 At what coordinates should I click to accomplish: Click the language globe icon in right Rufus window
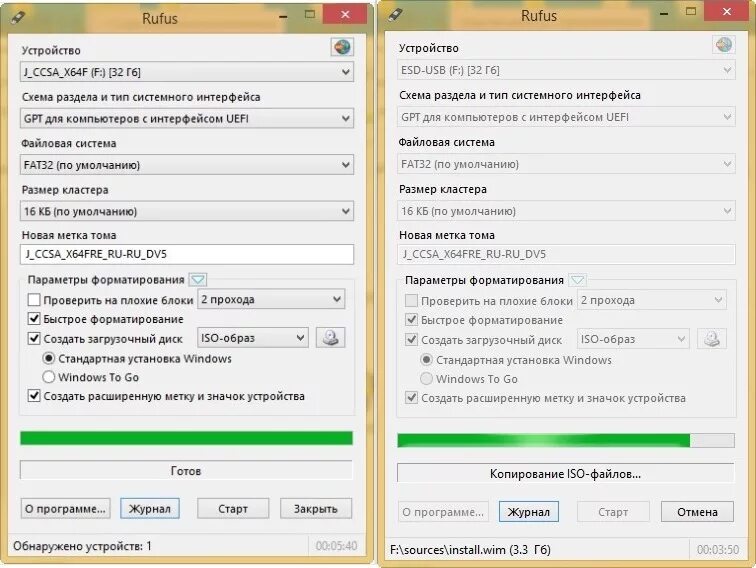tap(723, 45)
